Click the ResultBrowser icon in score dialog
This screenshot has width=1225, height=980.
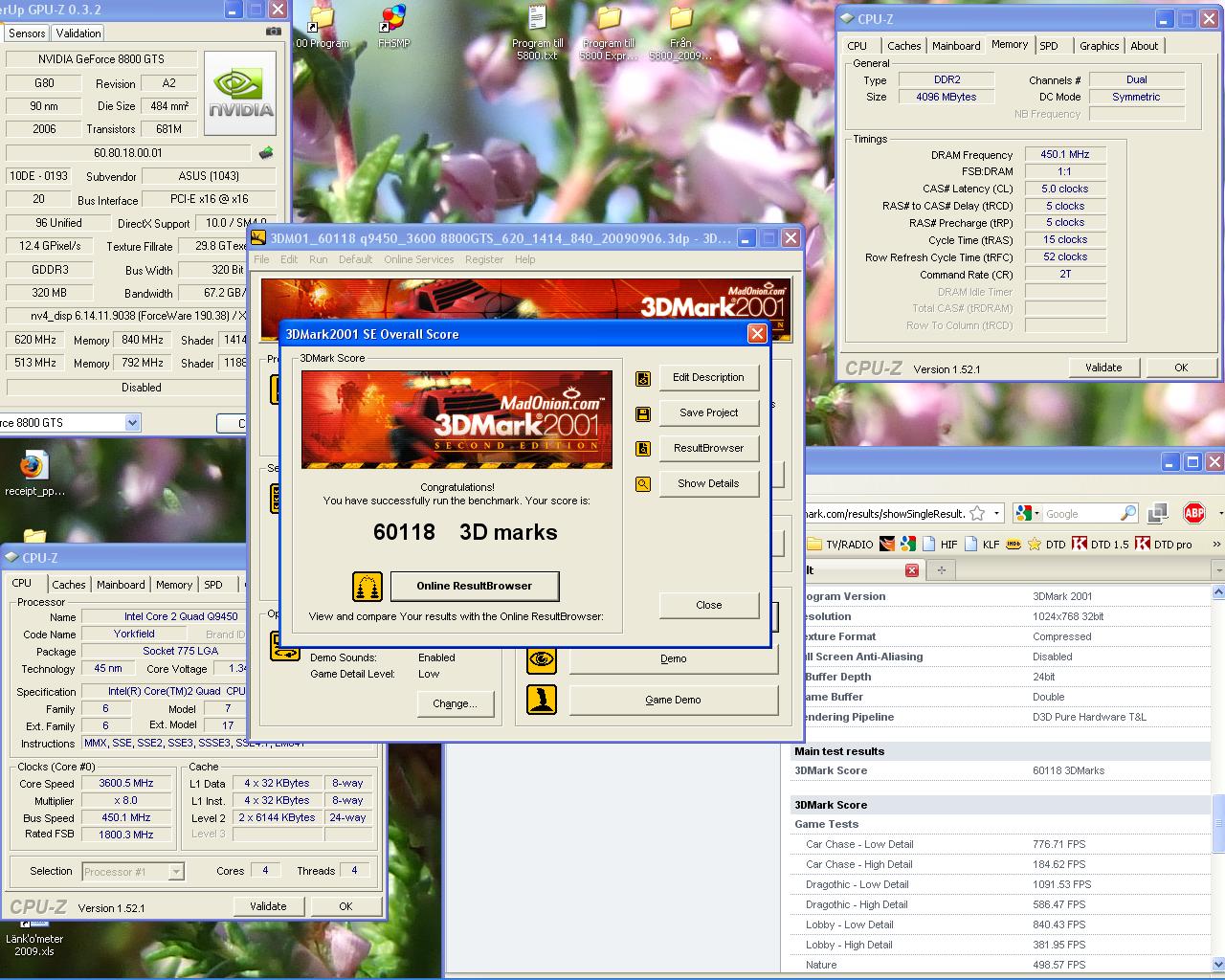click(x=643, y=449)
